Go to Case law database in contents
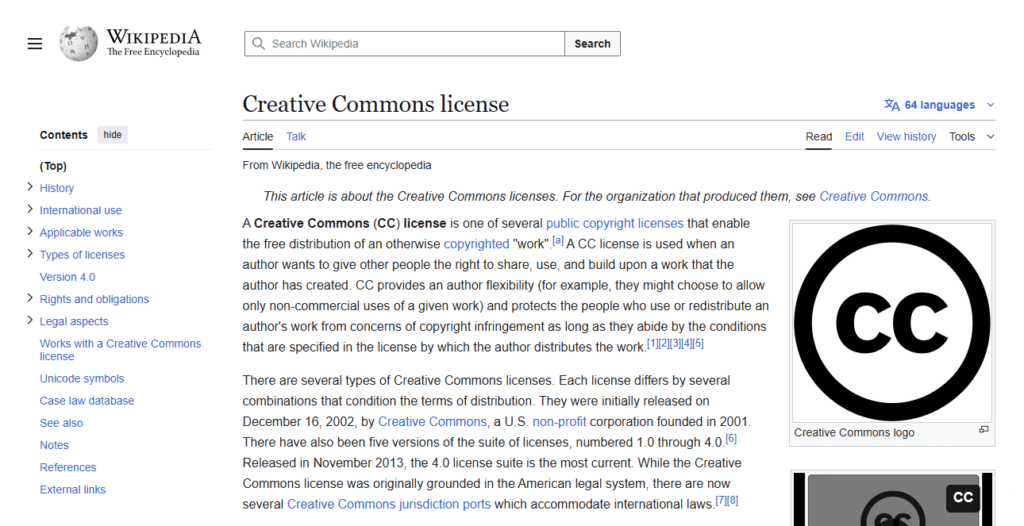The width and height of the screenshot is (1024, 526). (87, 401)
